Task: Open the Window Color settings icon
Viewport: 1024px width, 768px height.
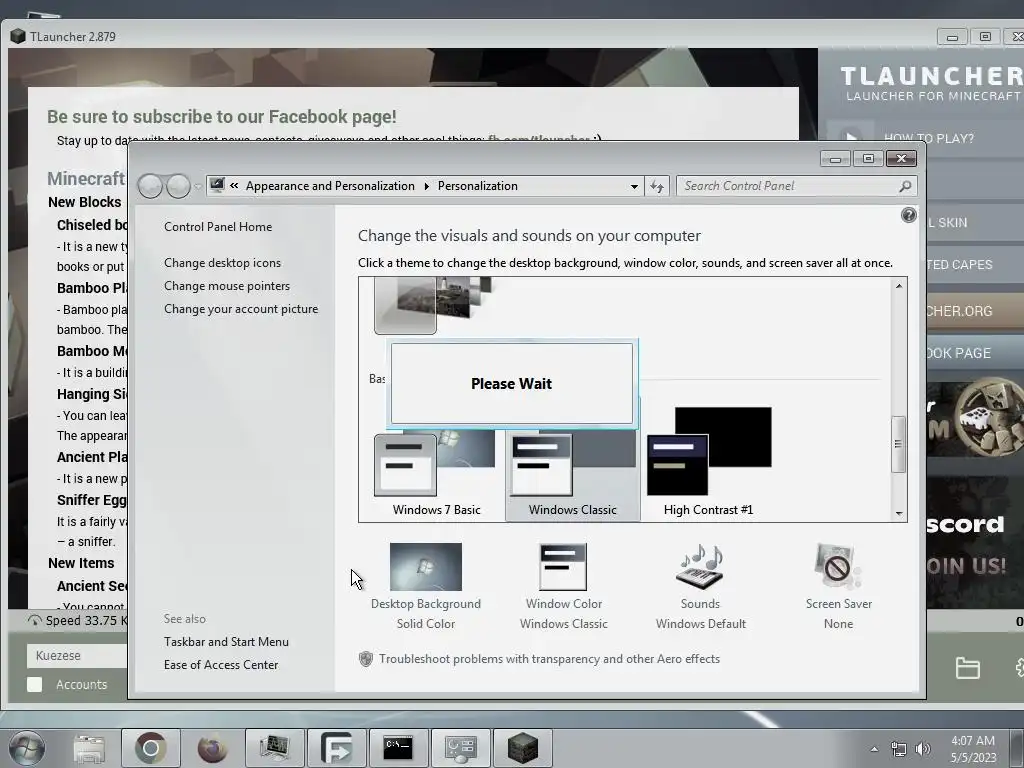Action: [x=563, y=567]
